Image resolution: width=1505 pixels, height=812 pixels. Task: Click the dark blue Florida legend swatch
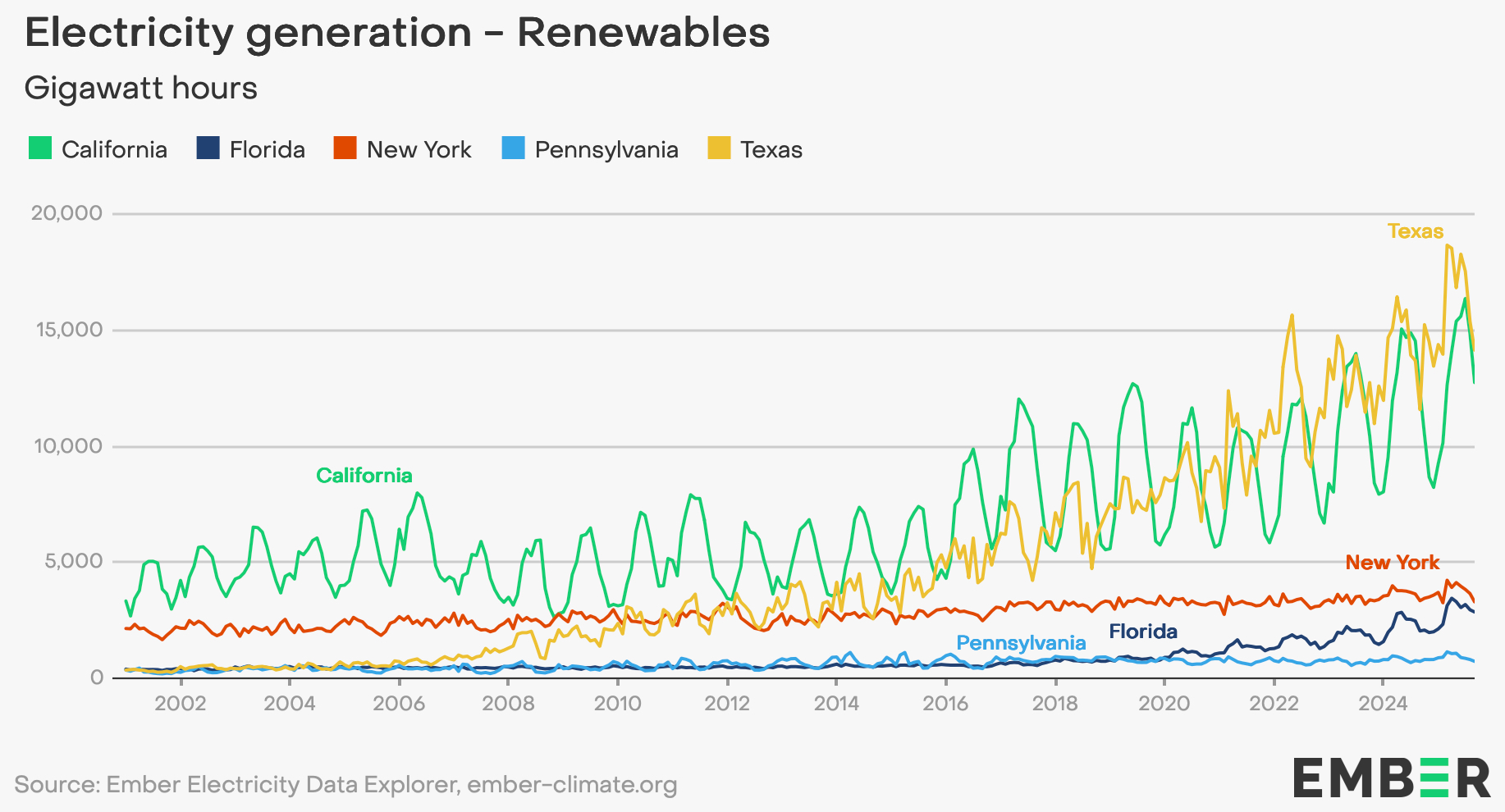point(208,148)
